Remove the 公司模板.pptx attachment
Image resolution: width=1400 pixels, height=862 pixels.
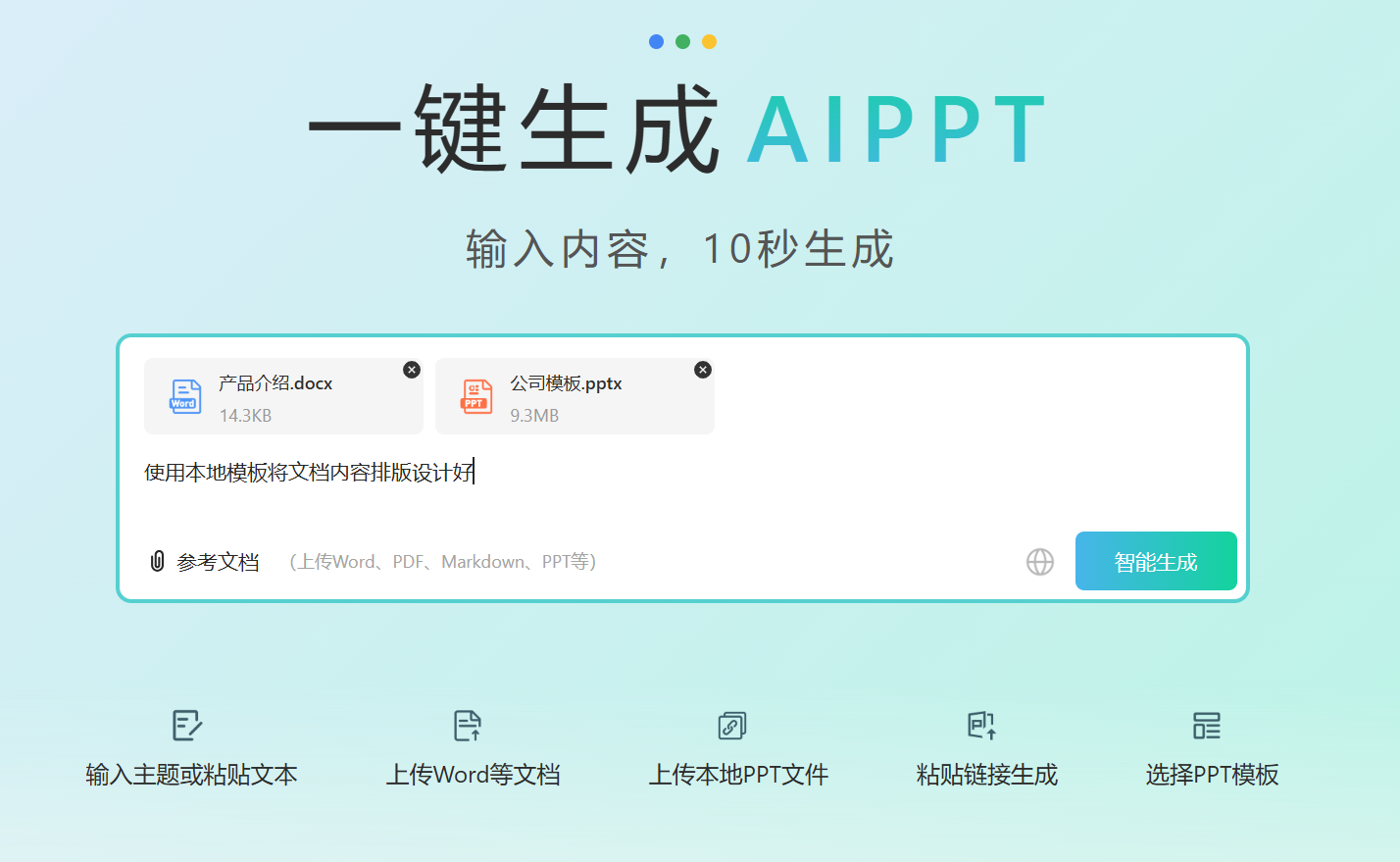[x=703, y=370]
